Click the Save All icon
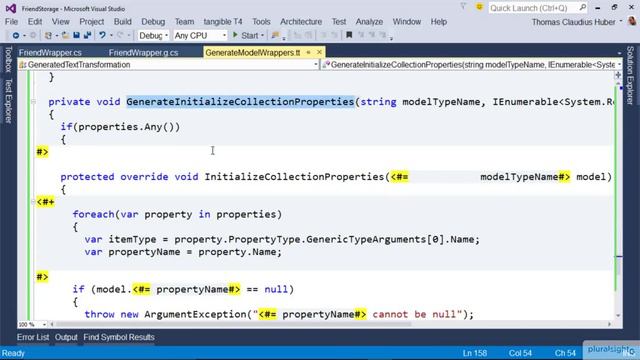Screen dimensions: 640x360 point(87,36)
